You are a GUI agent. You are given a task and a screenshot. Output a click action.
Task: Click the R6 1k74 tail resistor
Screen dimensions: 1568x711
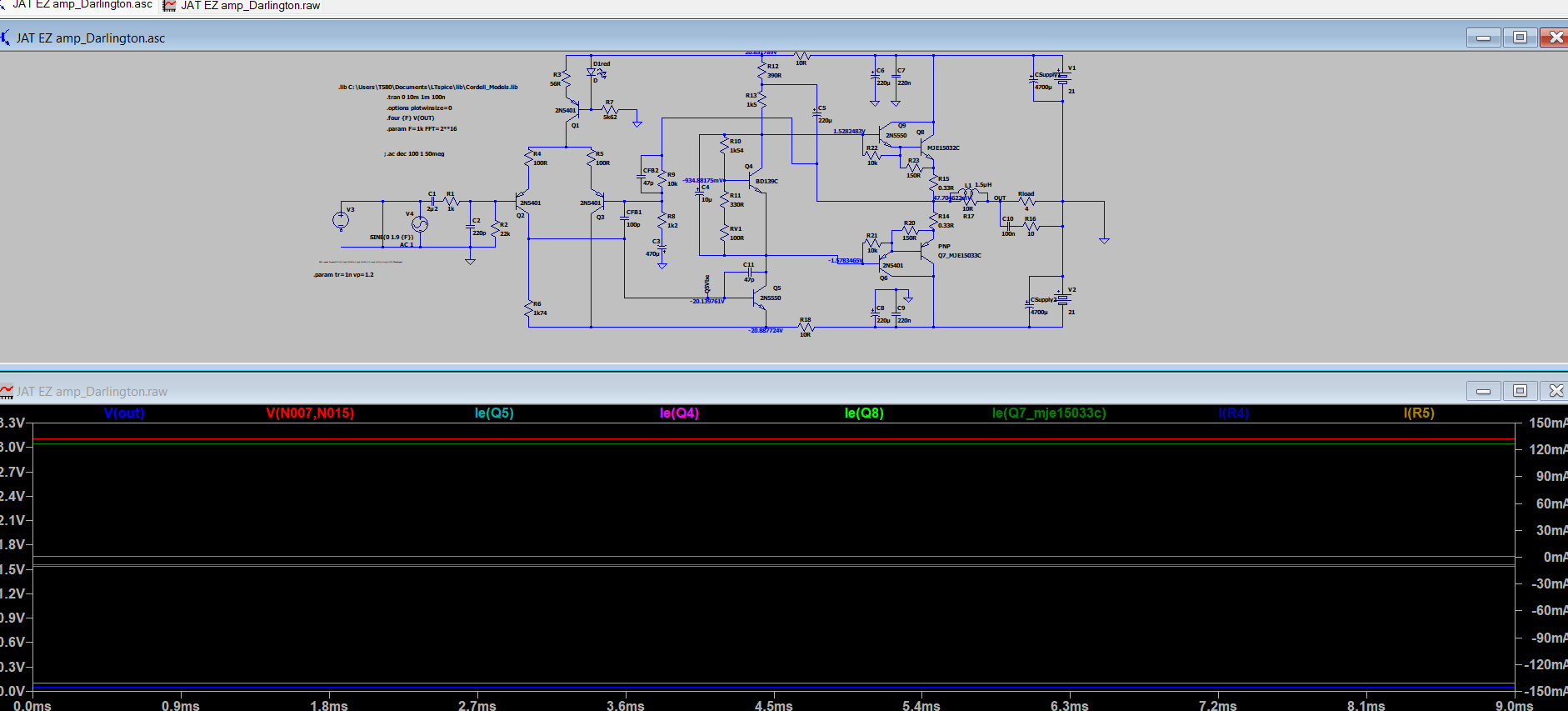(529, 309)
